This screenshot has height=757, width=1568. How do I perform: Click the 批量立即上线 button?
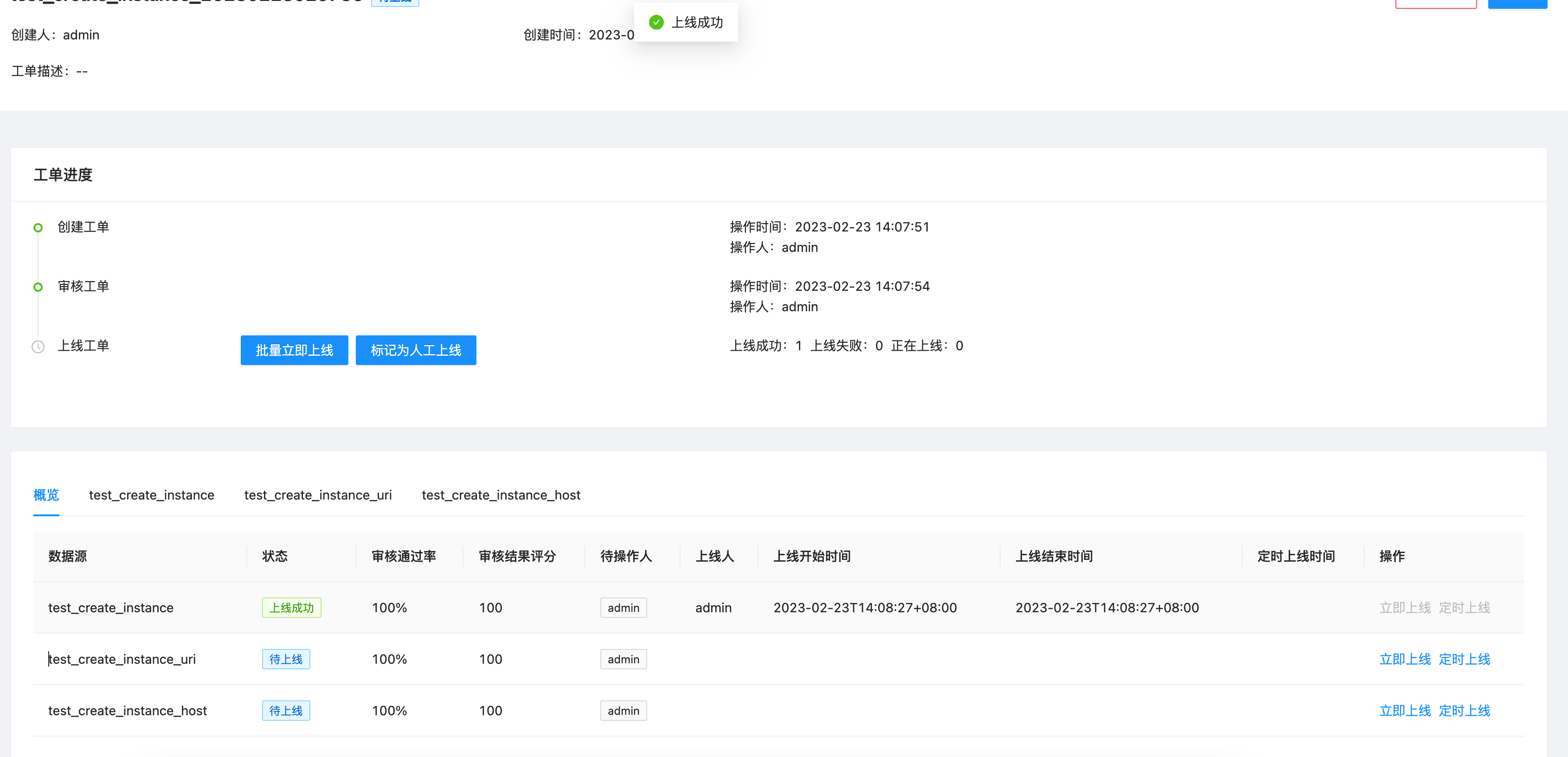[294, 350]
